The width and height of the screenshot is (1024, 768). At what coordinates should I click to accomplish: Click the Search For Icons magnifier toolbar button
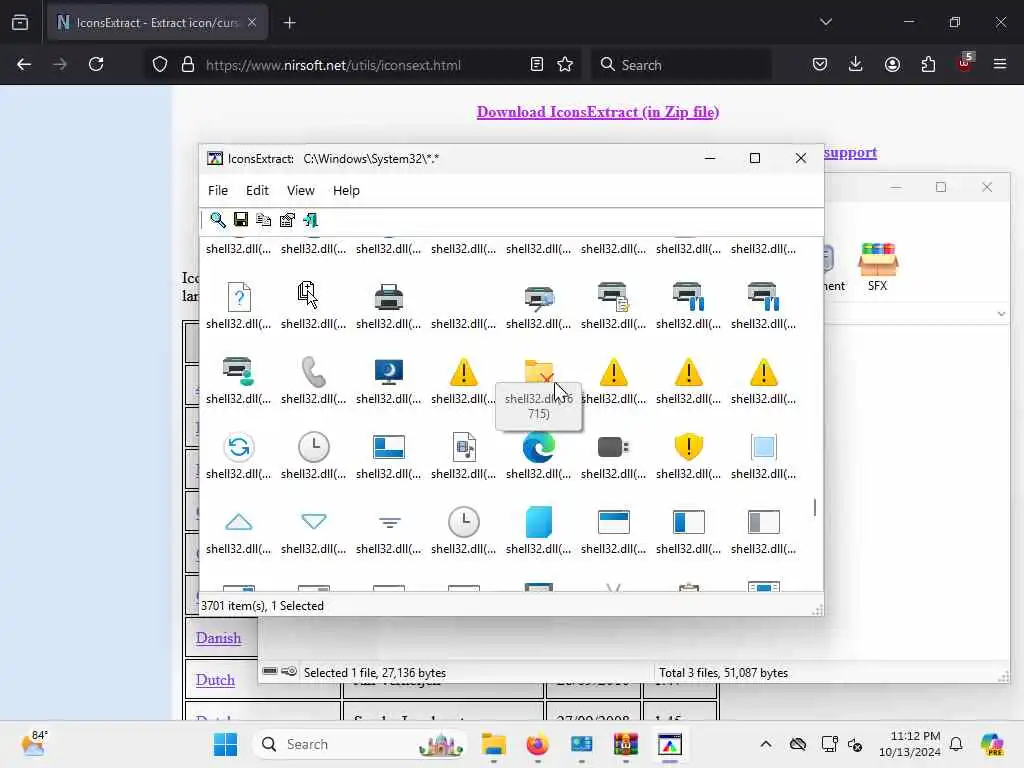(217, 220)
